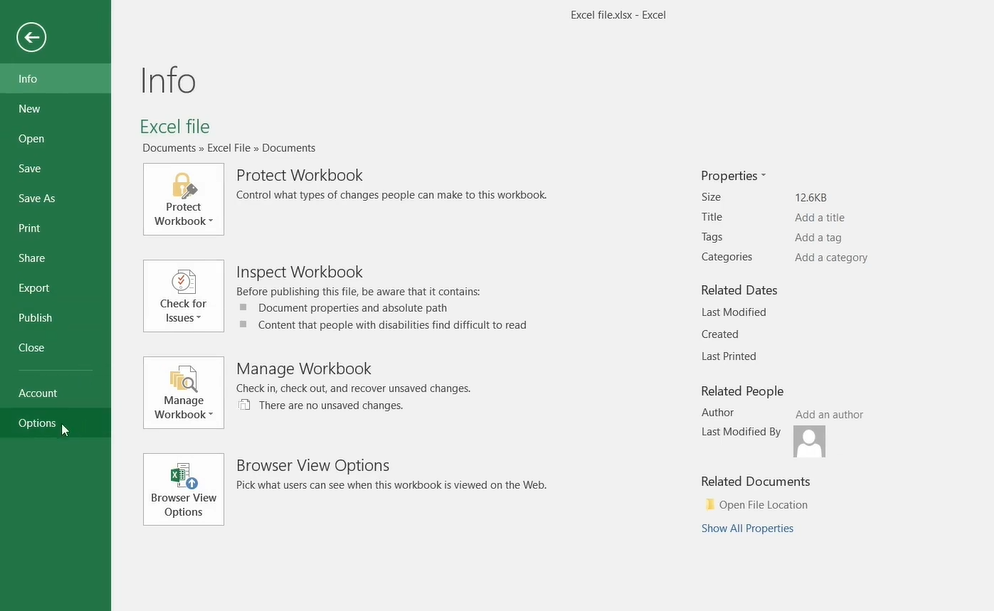Open the Manage Workbook icon
Viewport: 994px width, 611px height.
[x=183, y=380]
